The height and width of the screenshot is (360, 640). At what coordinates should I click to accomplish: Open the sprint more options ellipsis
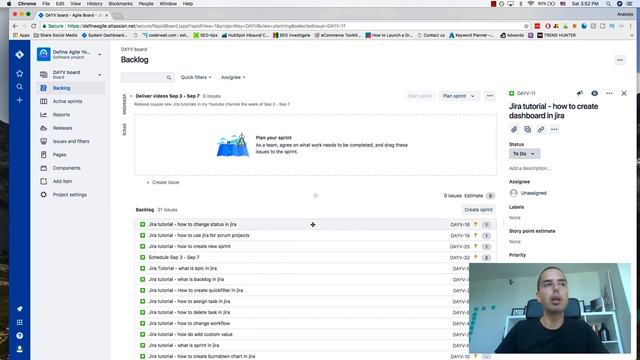pos(490,96)
